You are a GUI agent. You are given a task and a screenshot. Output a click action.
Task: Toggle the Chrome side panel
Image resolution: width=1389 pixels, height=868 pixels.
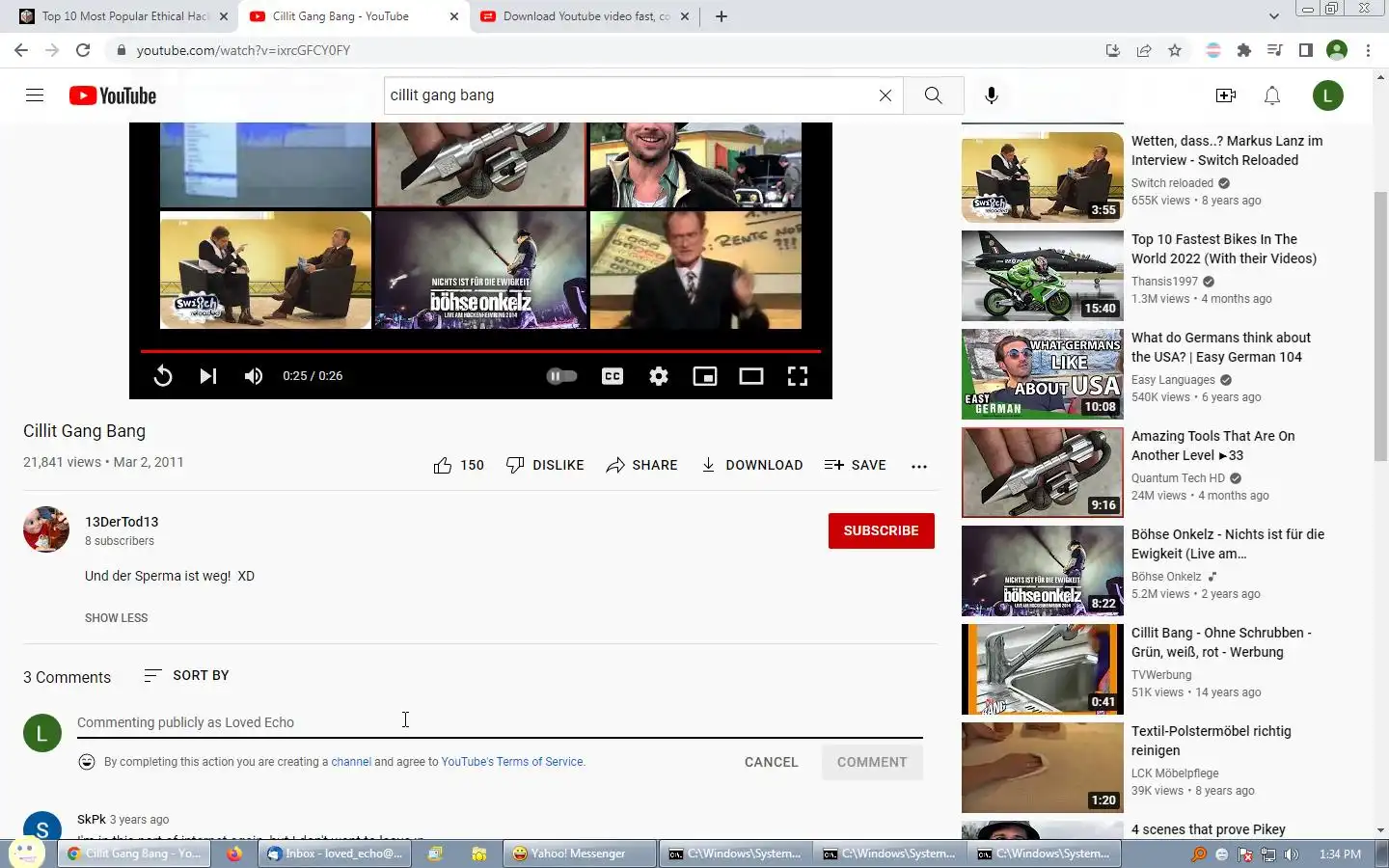[x=1306, y=50]
